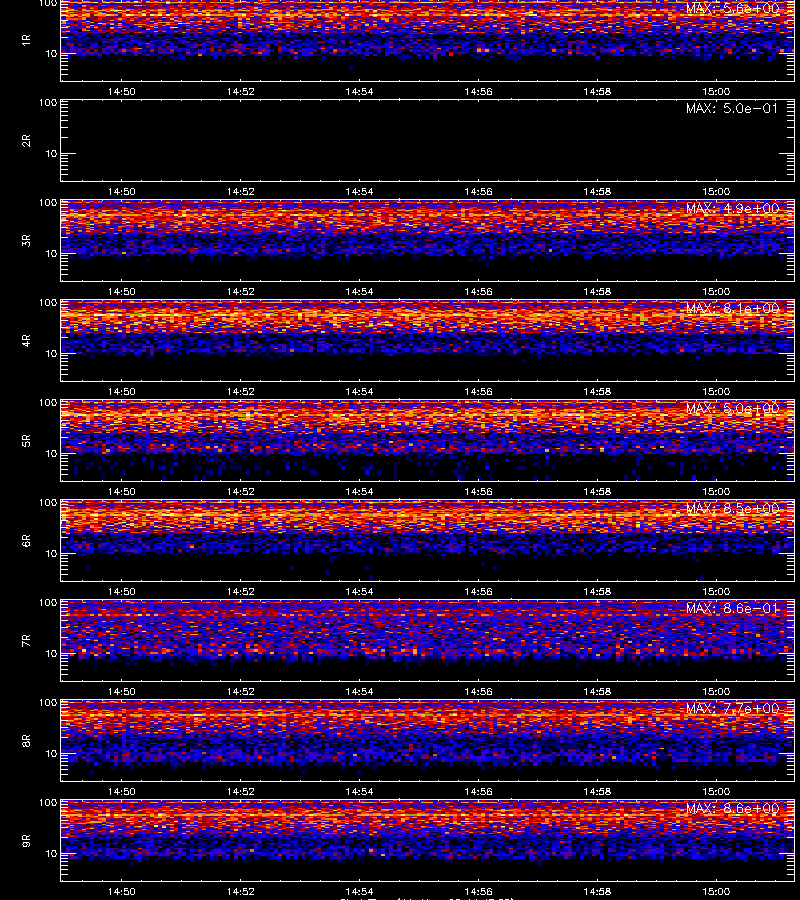Click the 10 y-axis label of panel 2R
The width and height of the screenshot is (800, 900).
click(51, 154)
